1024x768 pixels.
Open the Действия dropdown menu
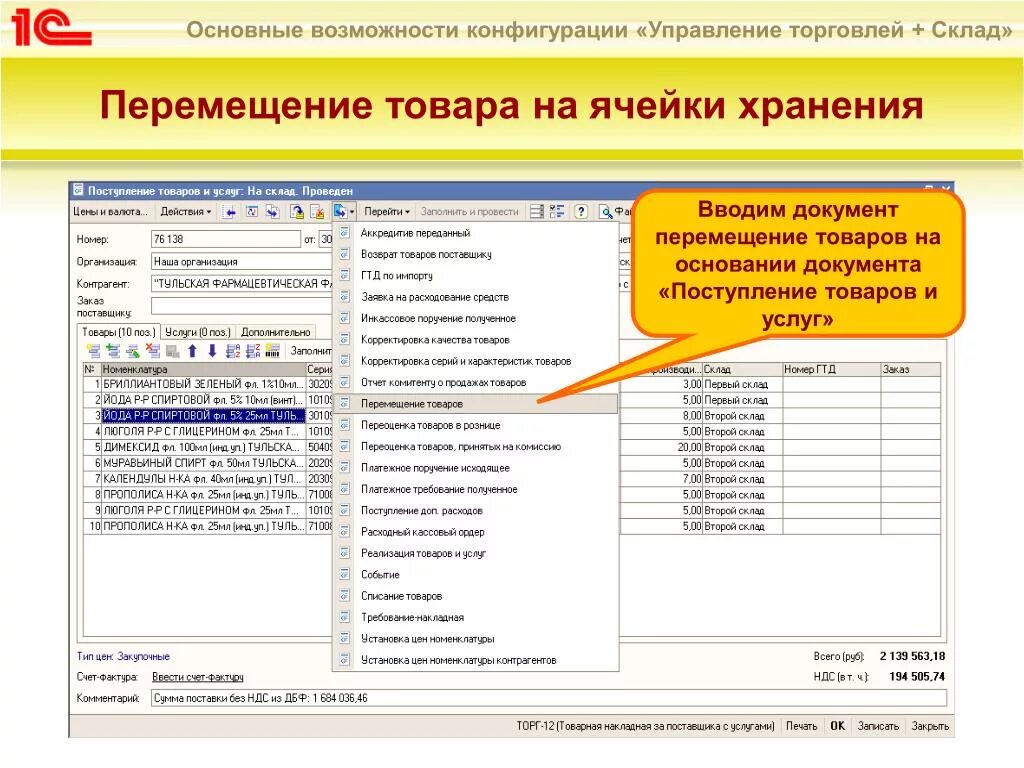pos(186,212)
